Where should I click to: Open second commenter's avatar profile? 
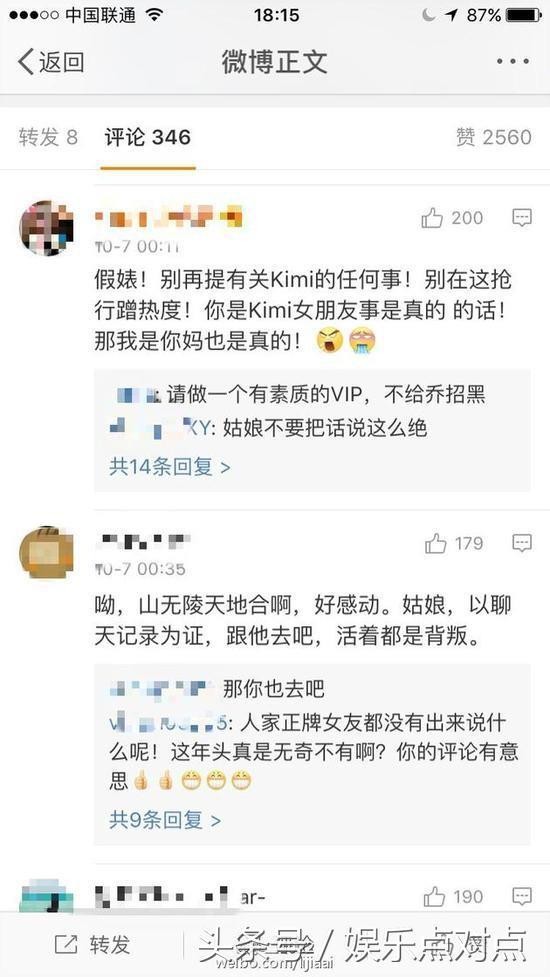pyautogui.click(x=46, y=552)
